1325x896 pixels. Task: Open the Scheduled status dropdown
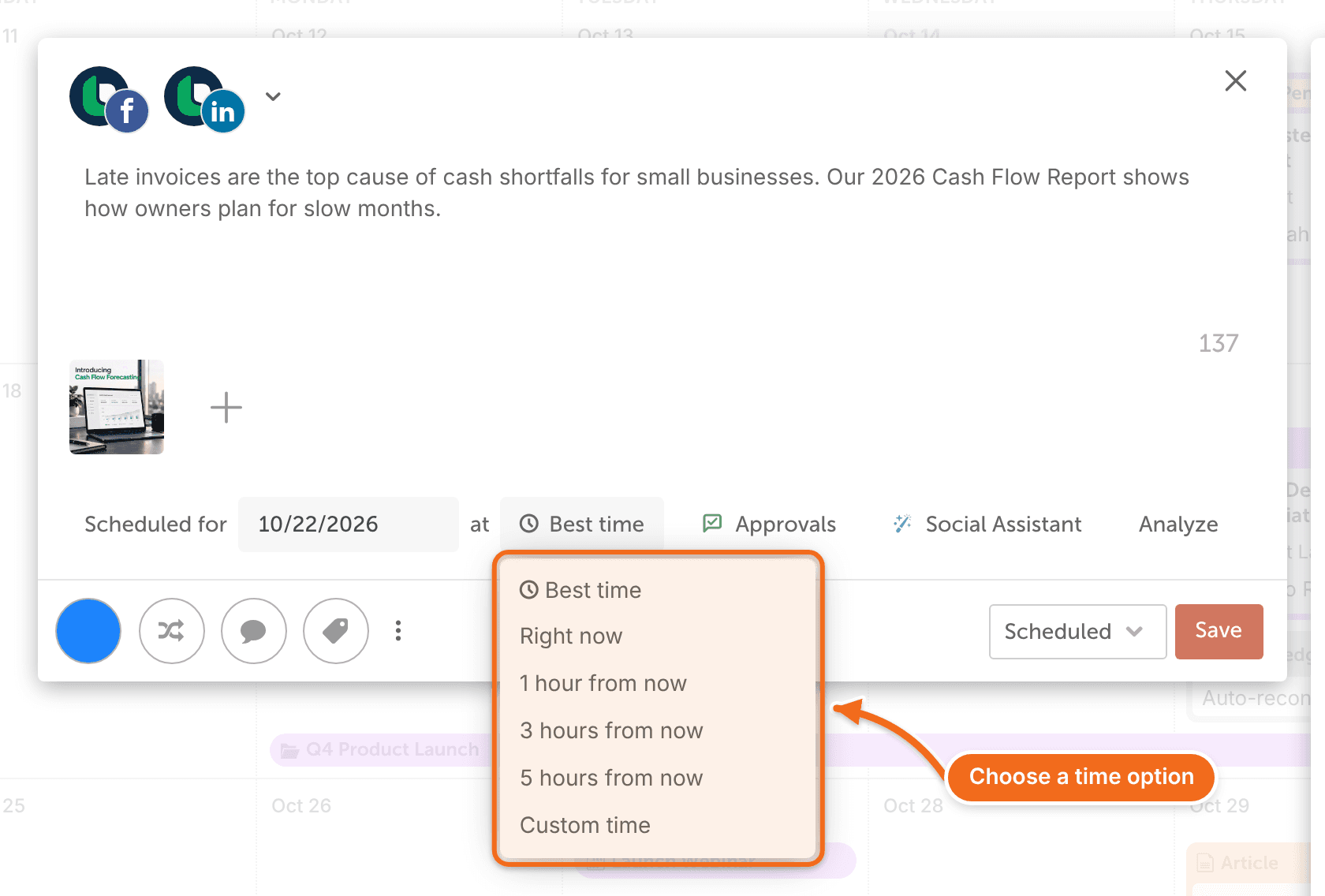click(x=1078, y=632)
